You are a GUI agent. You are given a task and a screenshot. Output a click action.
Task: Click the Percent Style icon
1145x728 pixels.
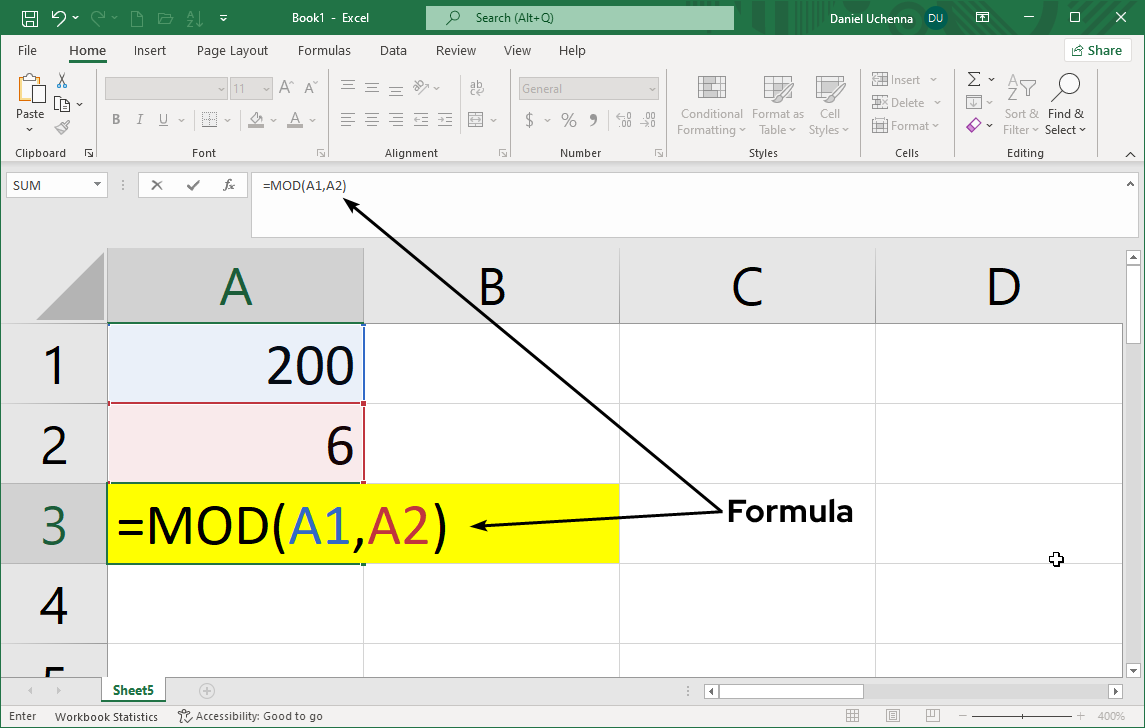click(568, 119)
